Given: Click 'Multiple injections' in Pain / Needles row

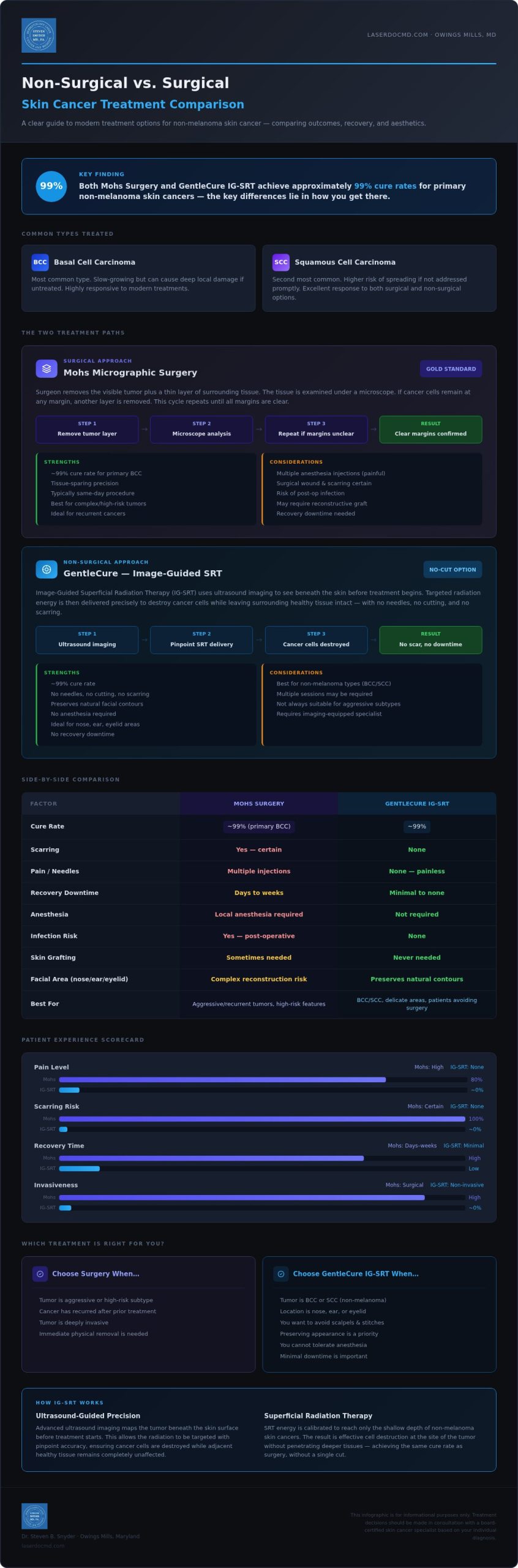Looking at the screenshot, I should [259, 872].
